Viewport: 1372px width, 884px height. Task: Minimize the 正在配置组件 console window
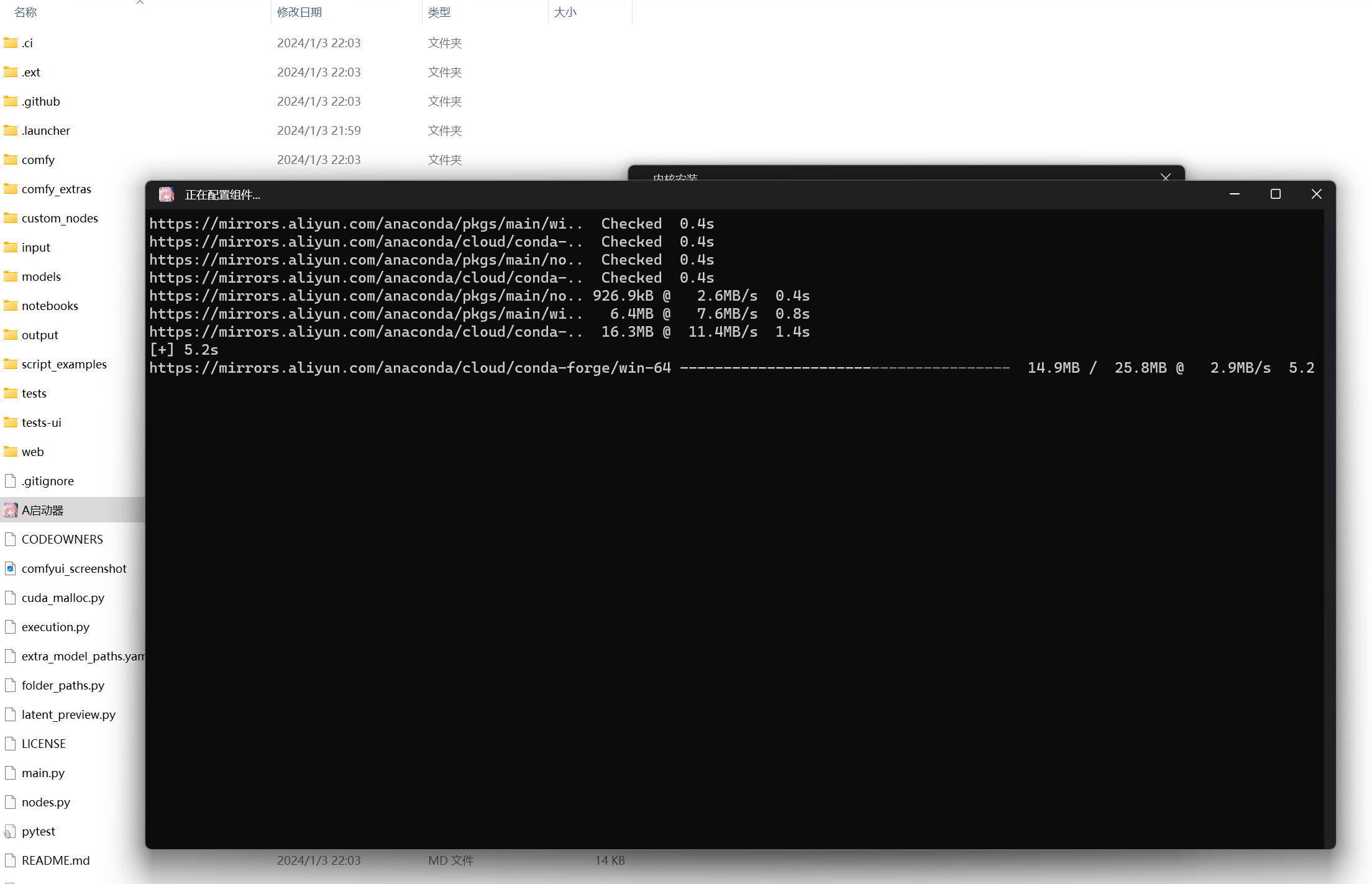tap(1235, 194)
